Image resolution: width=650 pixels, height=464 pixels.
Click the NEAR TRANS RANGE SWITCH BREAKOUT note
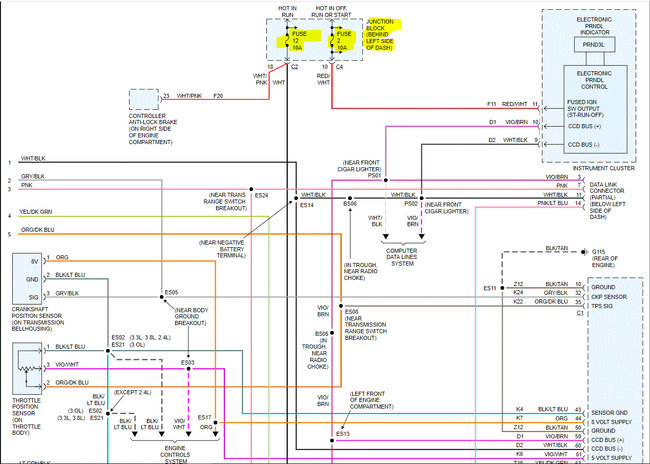click(x=225, y=202)
